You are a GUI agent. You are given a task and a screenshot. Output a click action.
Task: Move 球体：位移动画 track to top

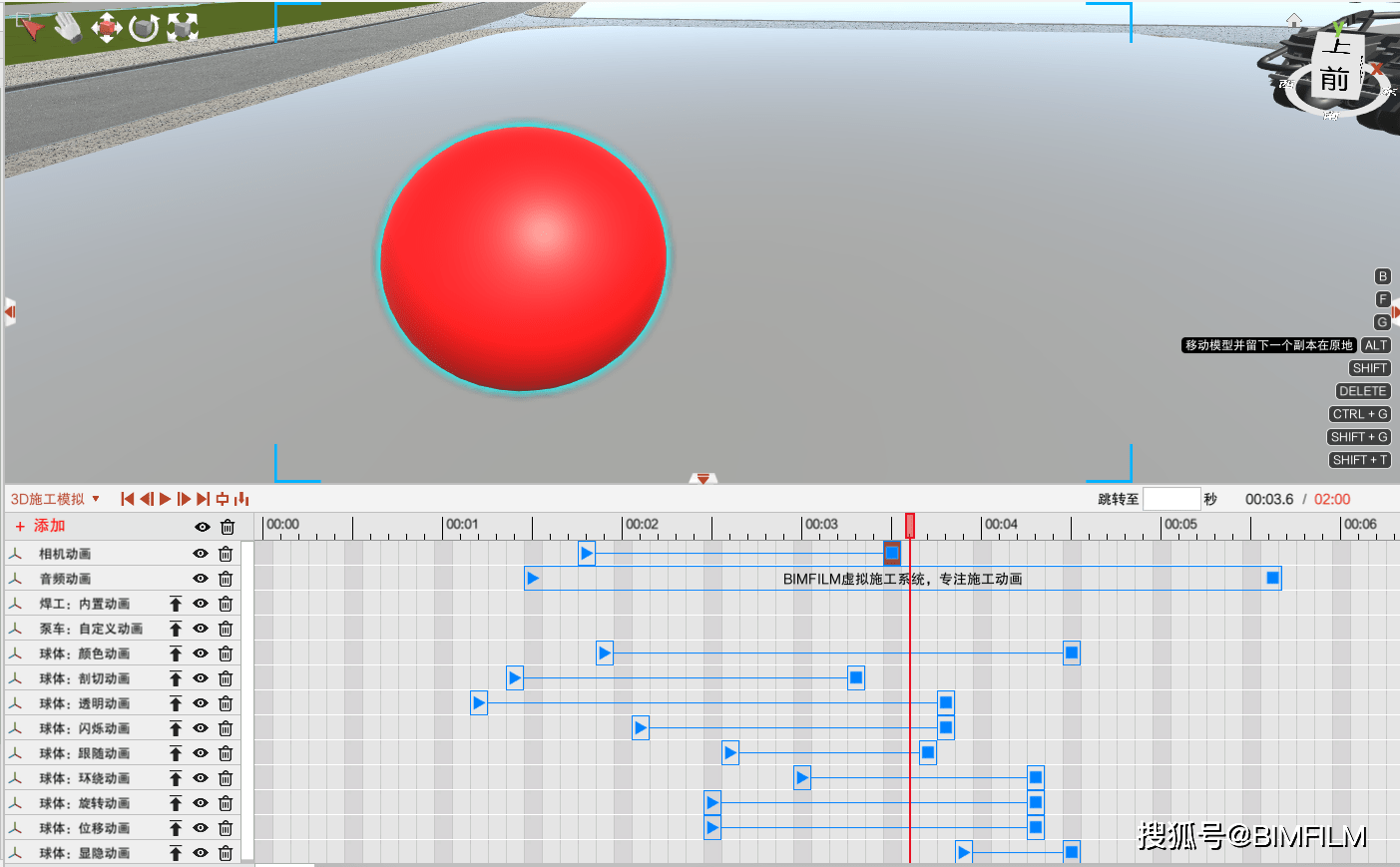tap(176, 828)
